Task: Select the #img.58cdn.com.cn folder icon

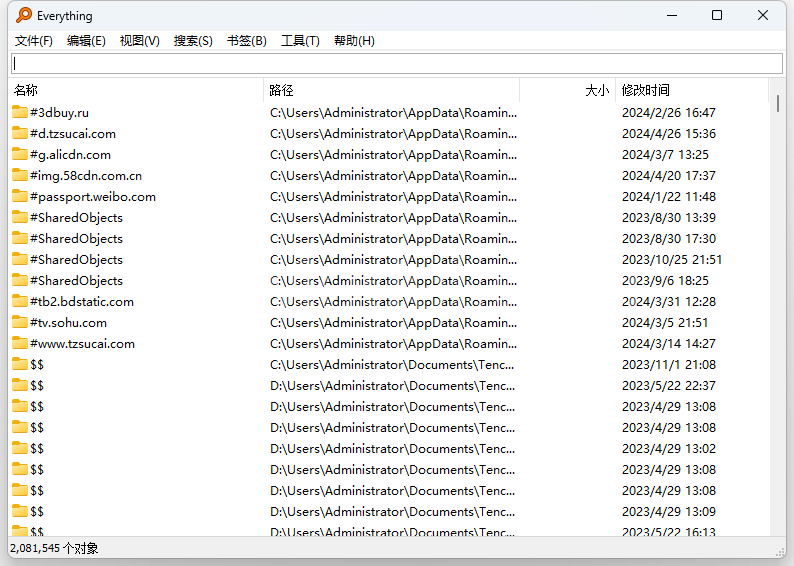Action: point(20,175)
